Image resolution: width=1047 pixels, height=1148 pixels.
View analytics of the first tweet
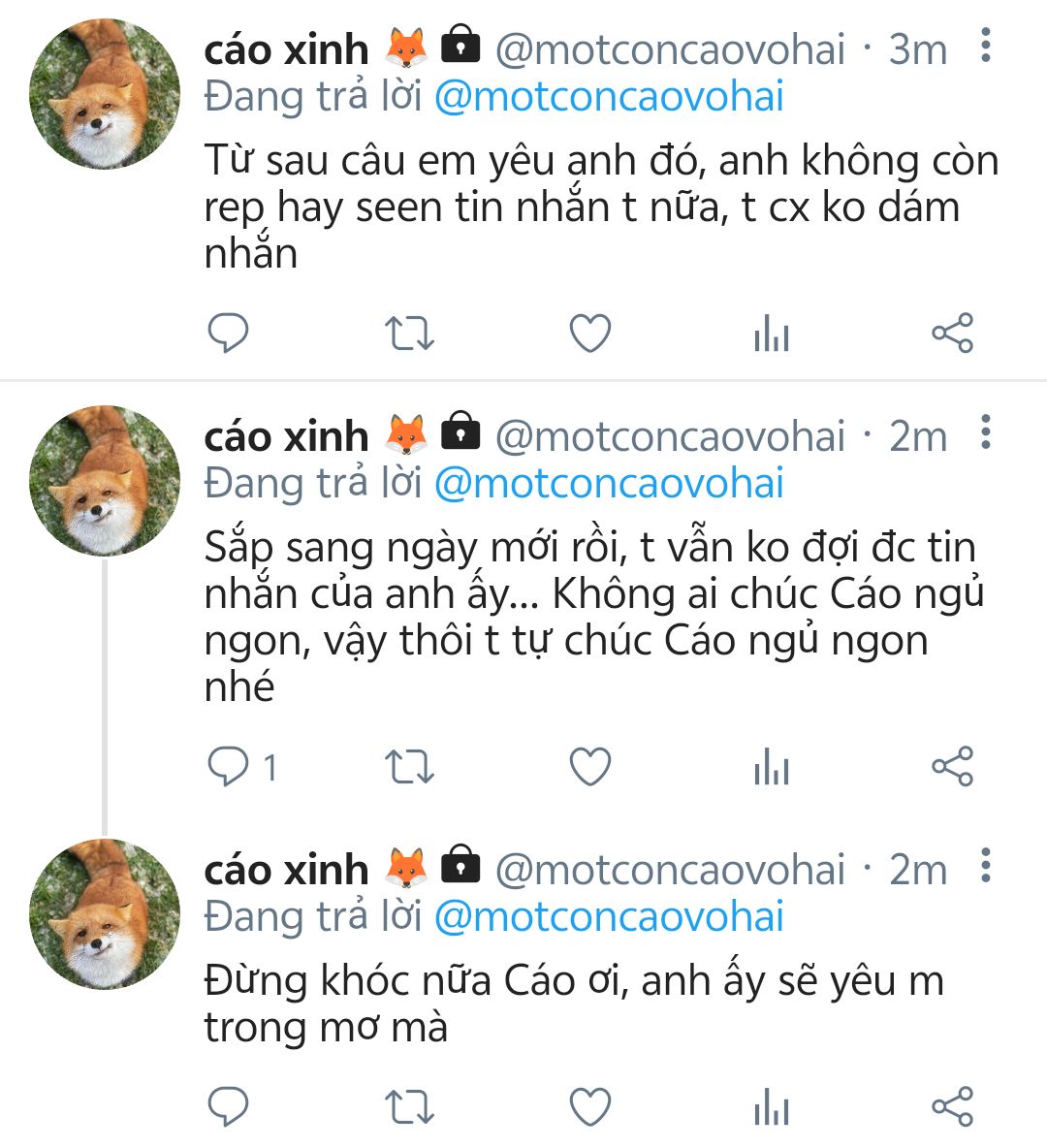[771, 335]
